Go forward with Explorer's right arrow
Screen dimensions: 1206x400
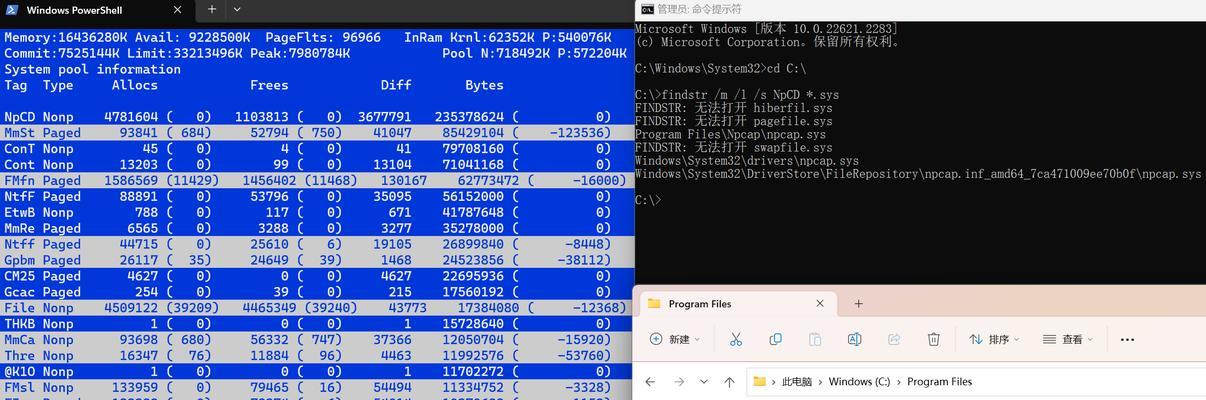pyautogui.click(x=679, y=381)
